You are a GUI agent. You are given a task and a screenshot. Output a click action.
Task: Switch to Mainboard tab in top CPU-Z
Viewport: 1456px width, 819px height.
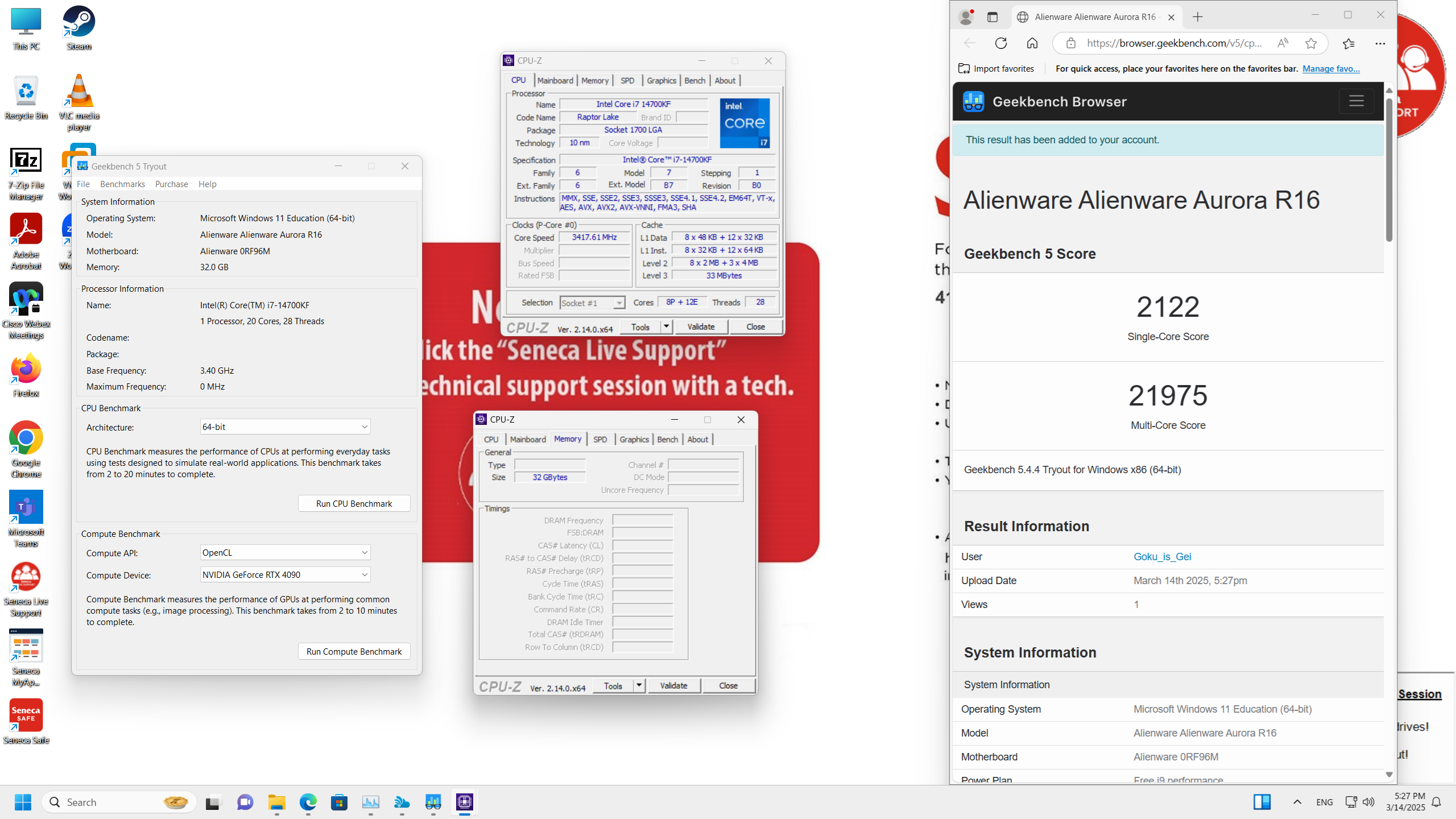pyautogui.click(x=555, y=80)
